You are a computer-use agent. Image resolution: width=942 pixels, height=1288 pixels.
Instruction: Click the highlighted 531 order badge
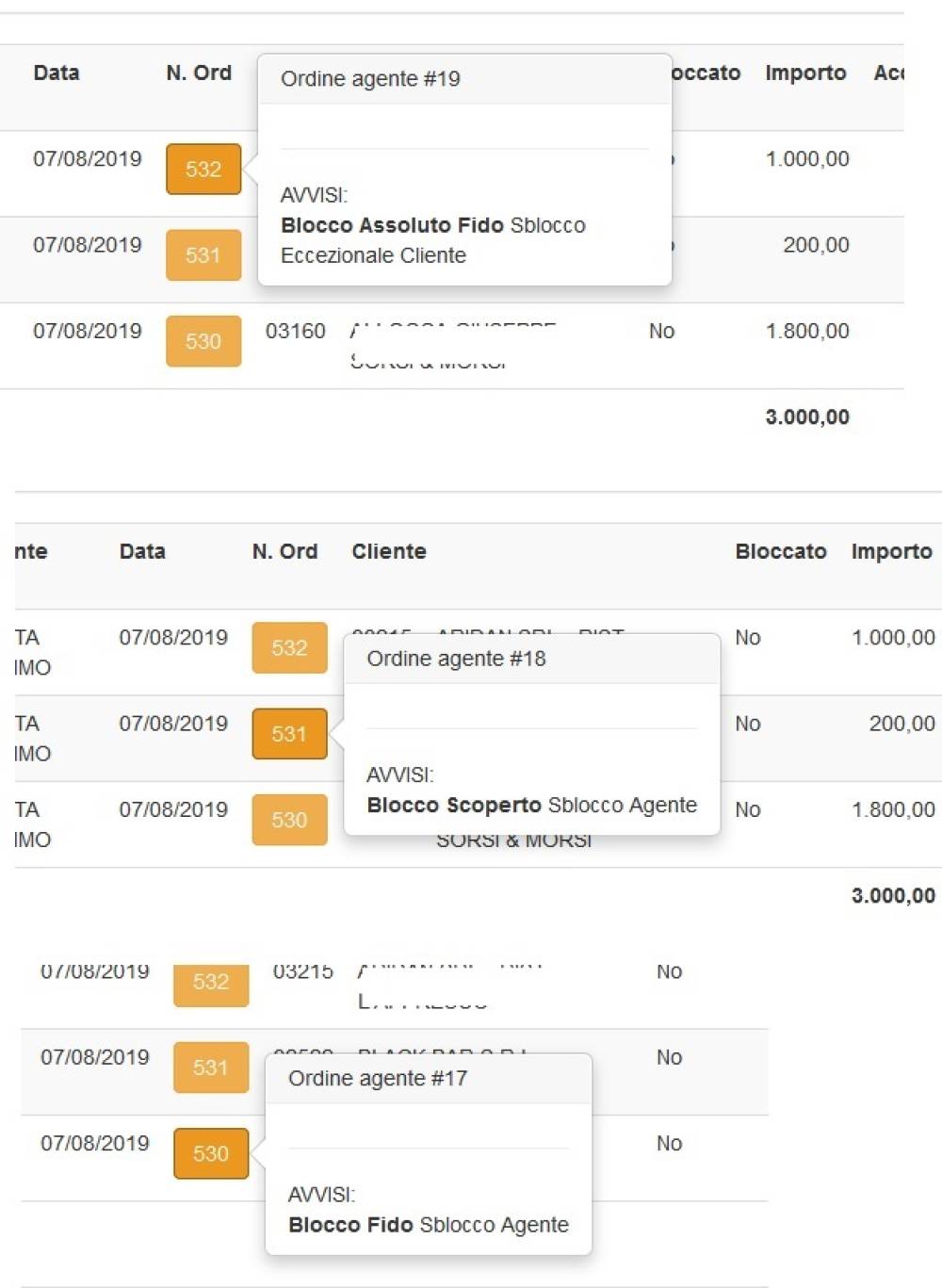coord(289,734)
